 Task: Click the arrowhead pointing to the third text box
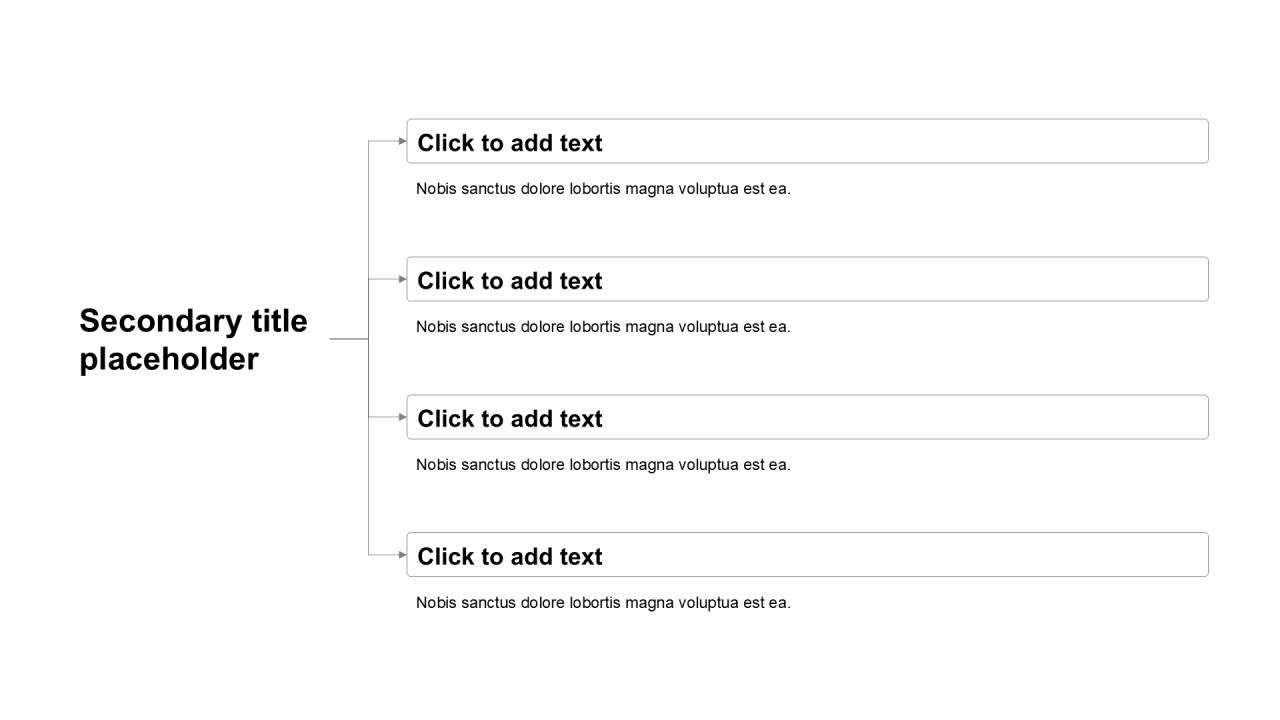pos(402,417)
